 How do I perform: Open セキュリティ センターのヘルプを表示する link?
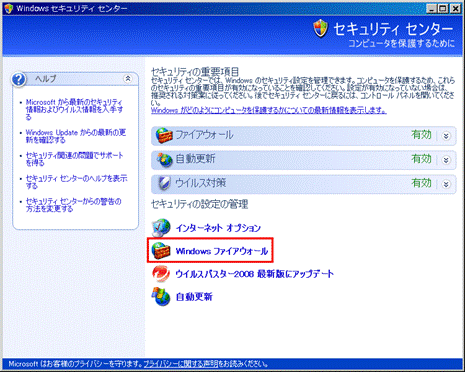click(76, 182)
